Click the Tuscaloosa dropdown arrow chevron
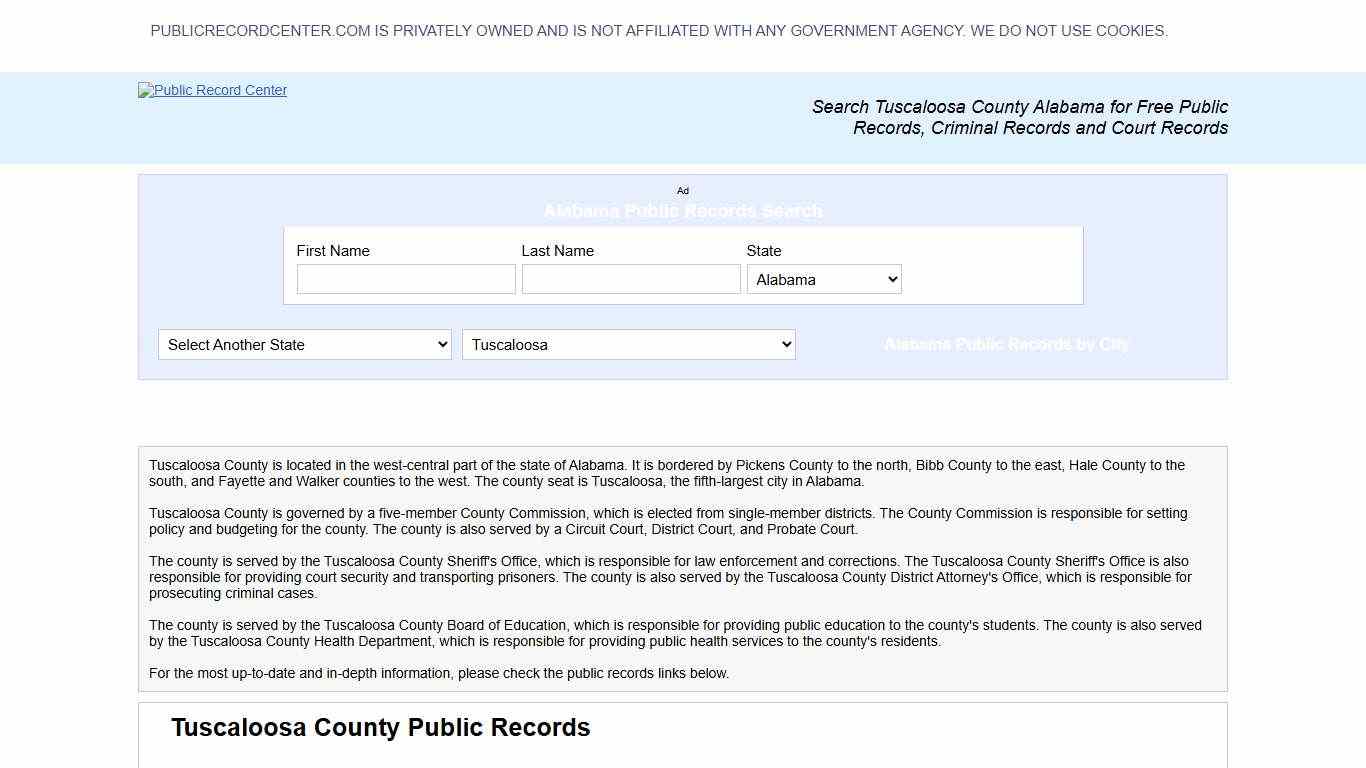 tap(785, 344)
